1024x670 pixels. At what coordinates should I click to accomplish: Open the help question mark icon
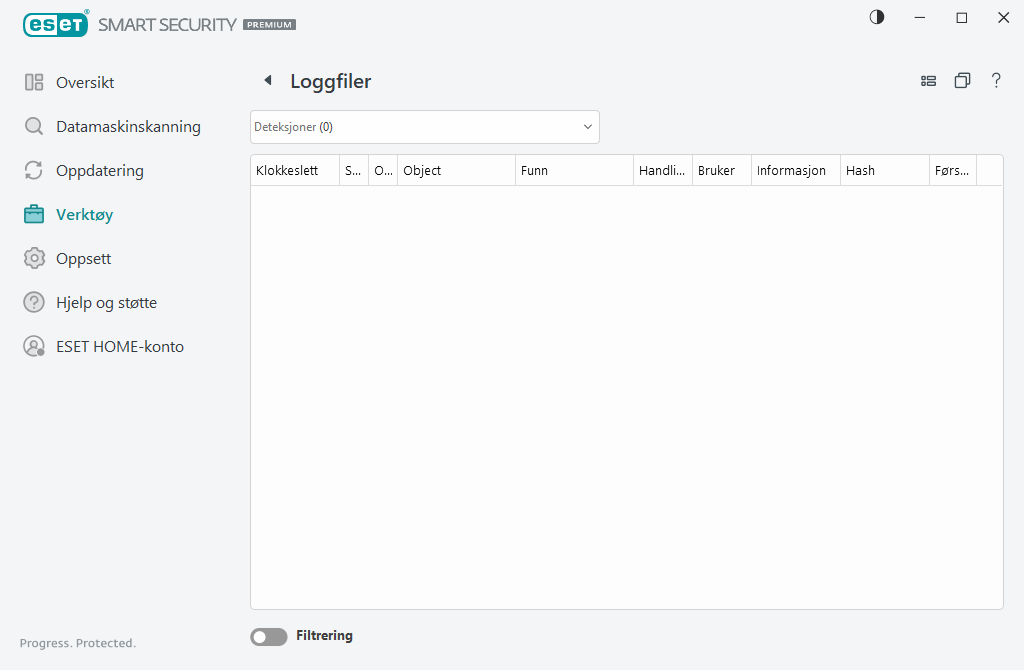coord(996,81)
